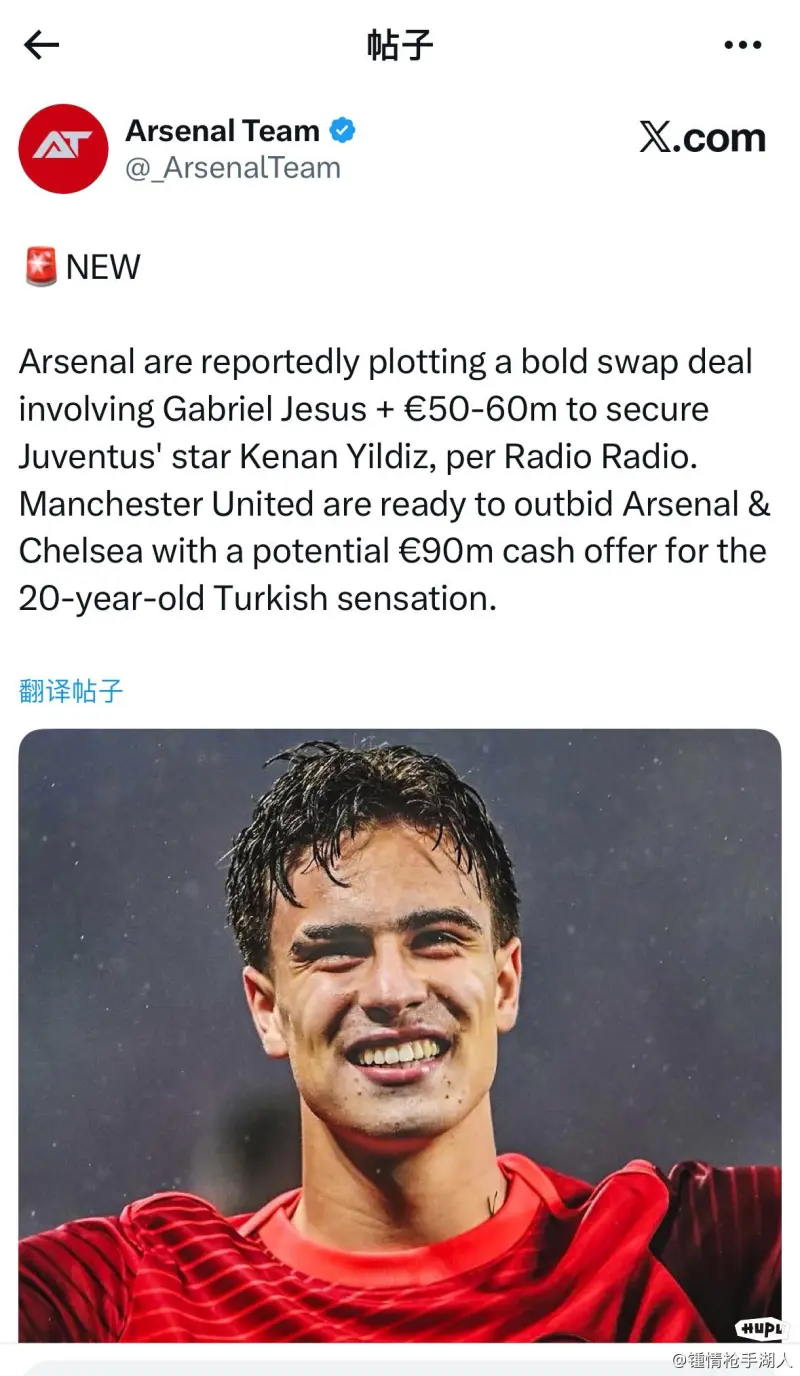This screenshot has height=1376, width=800.
Task: Click the blue verified badge
Action: [343, 131]
